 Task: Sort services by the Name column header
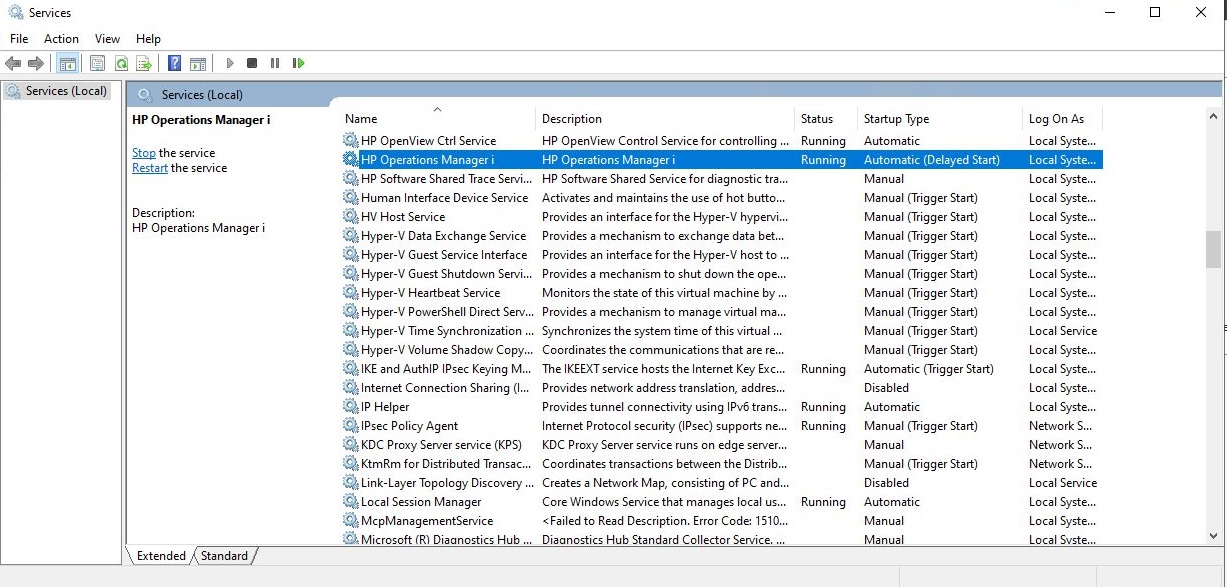point(437,119)
